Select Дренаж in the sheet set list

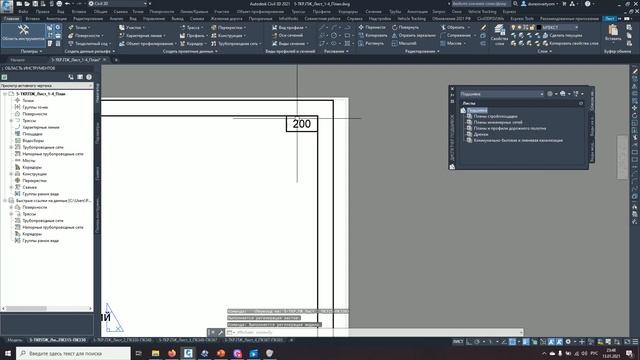(481, 134)
